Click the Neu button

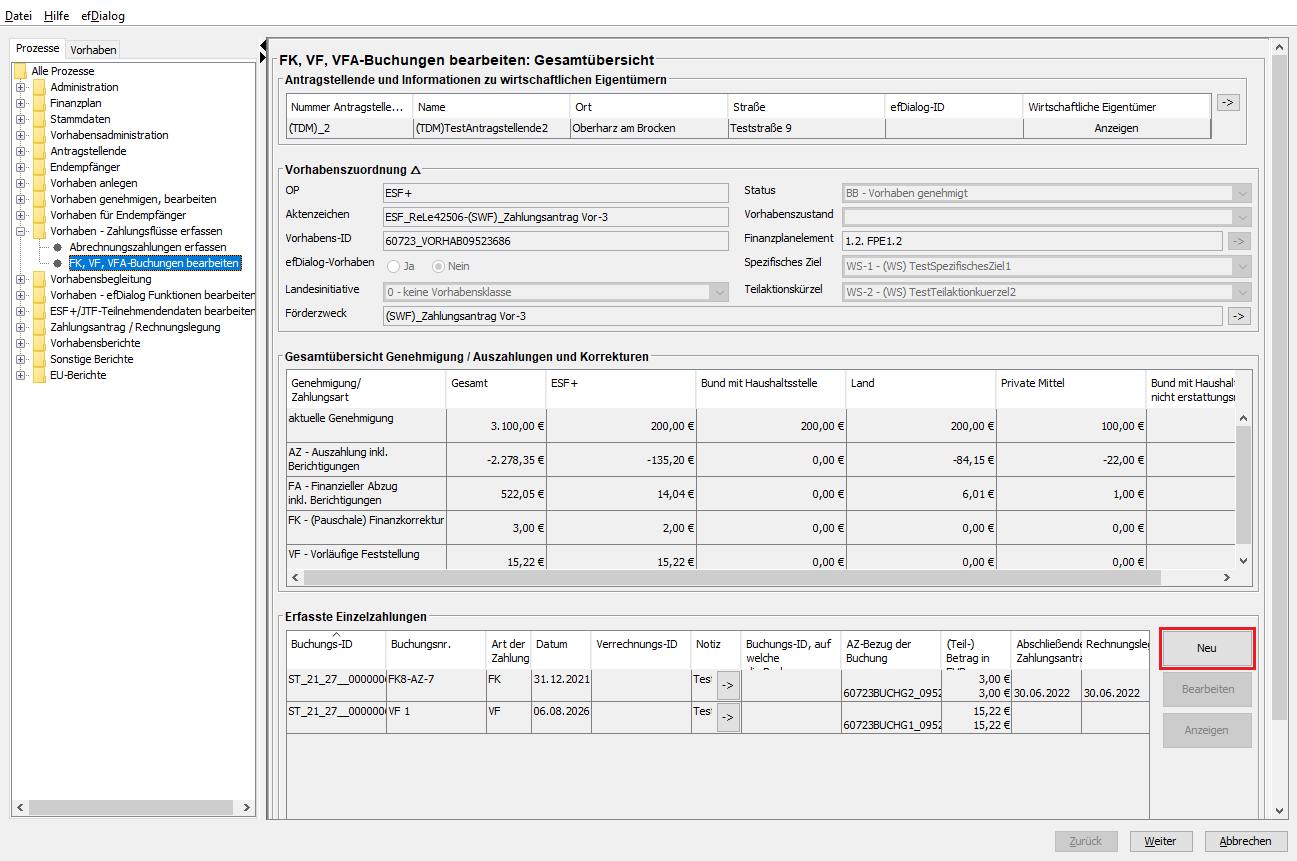[x=1207, y=648]
